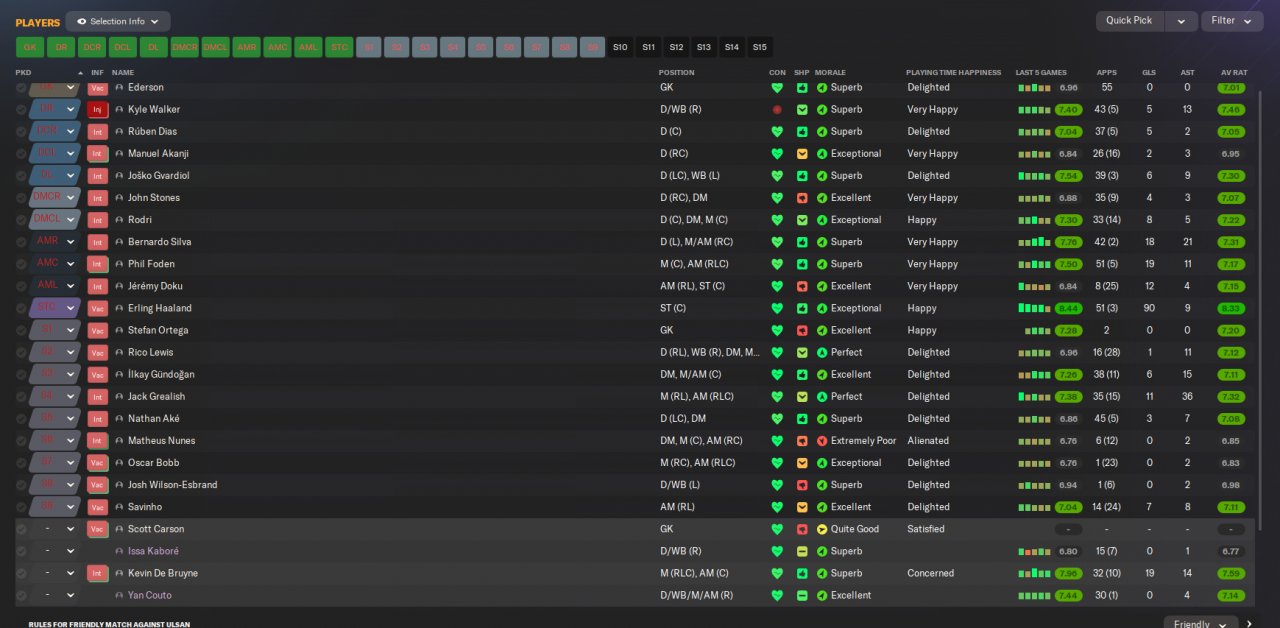Sort by the MORALE column header
Viewport: 1280px width, 628px height.
[x=830, y=73]
